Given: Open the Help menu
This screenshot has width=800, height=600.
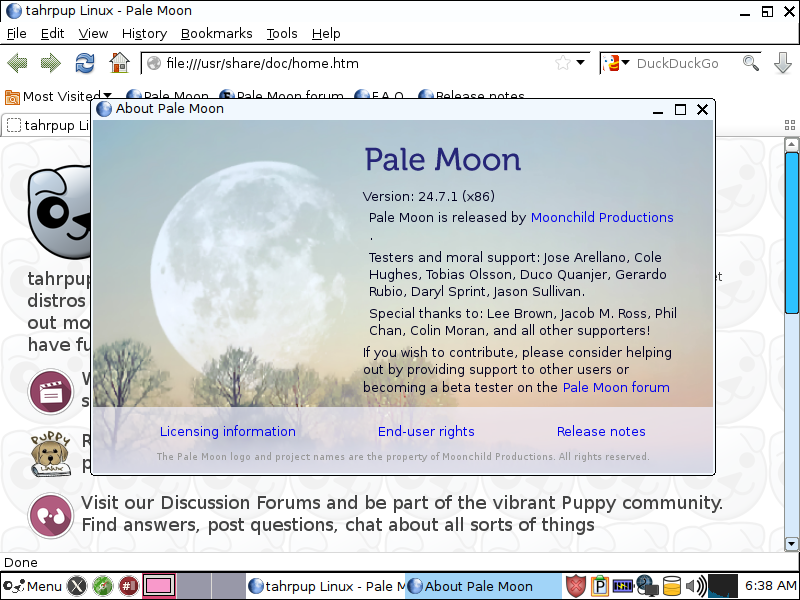Looking at the screenshot, I should coord(326,34).
